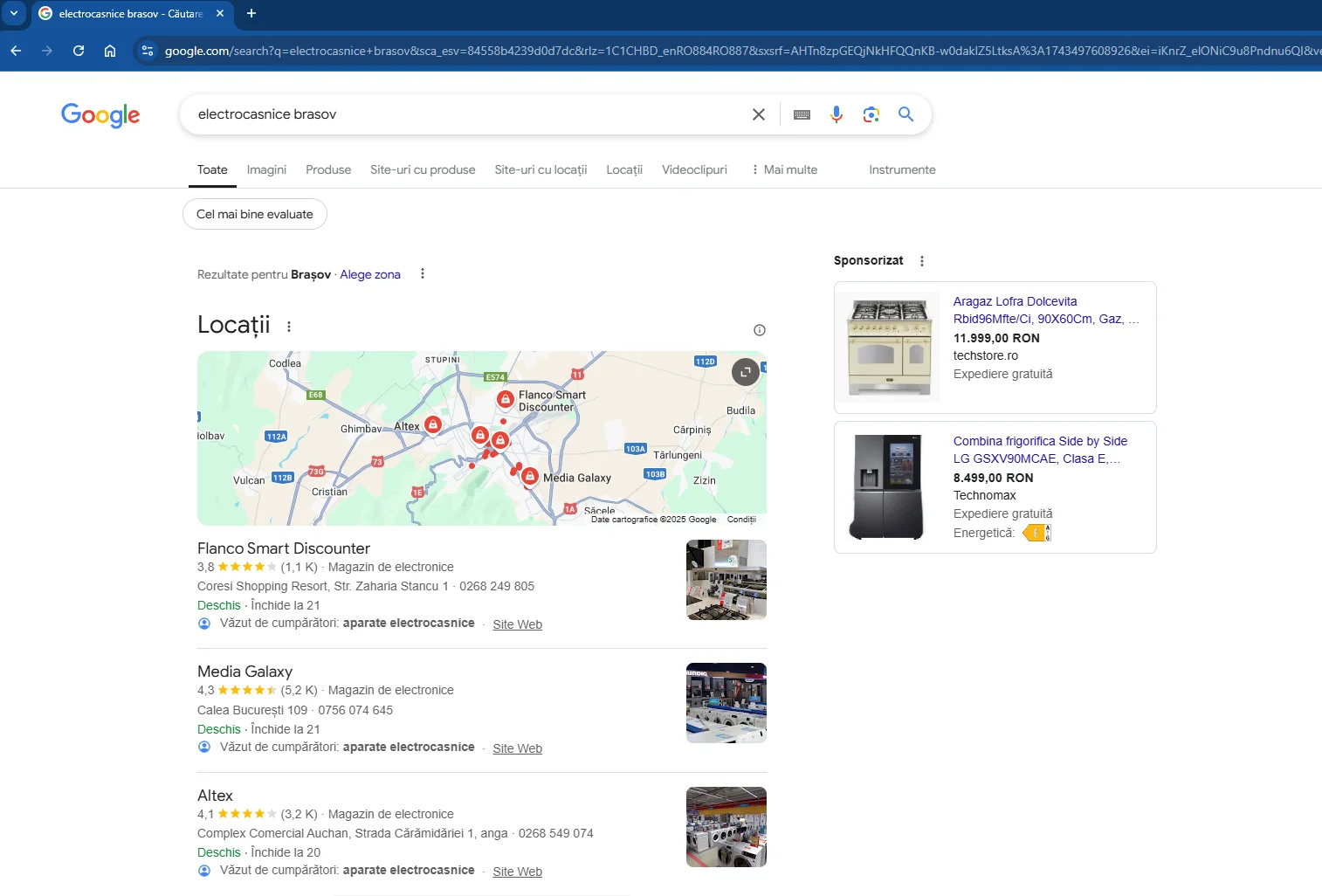The width and height of the screenshot is (1322, 896).
Task: Open options menu next to Alege zona
Action: (423, 274)
